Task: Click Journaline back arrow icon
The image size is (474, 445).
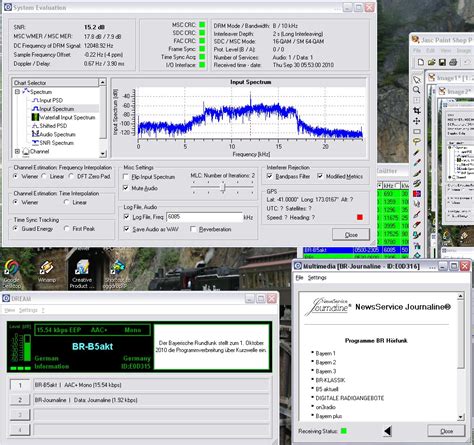Action: pyautogui.click(x=388, y=431)
